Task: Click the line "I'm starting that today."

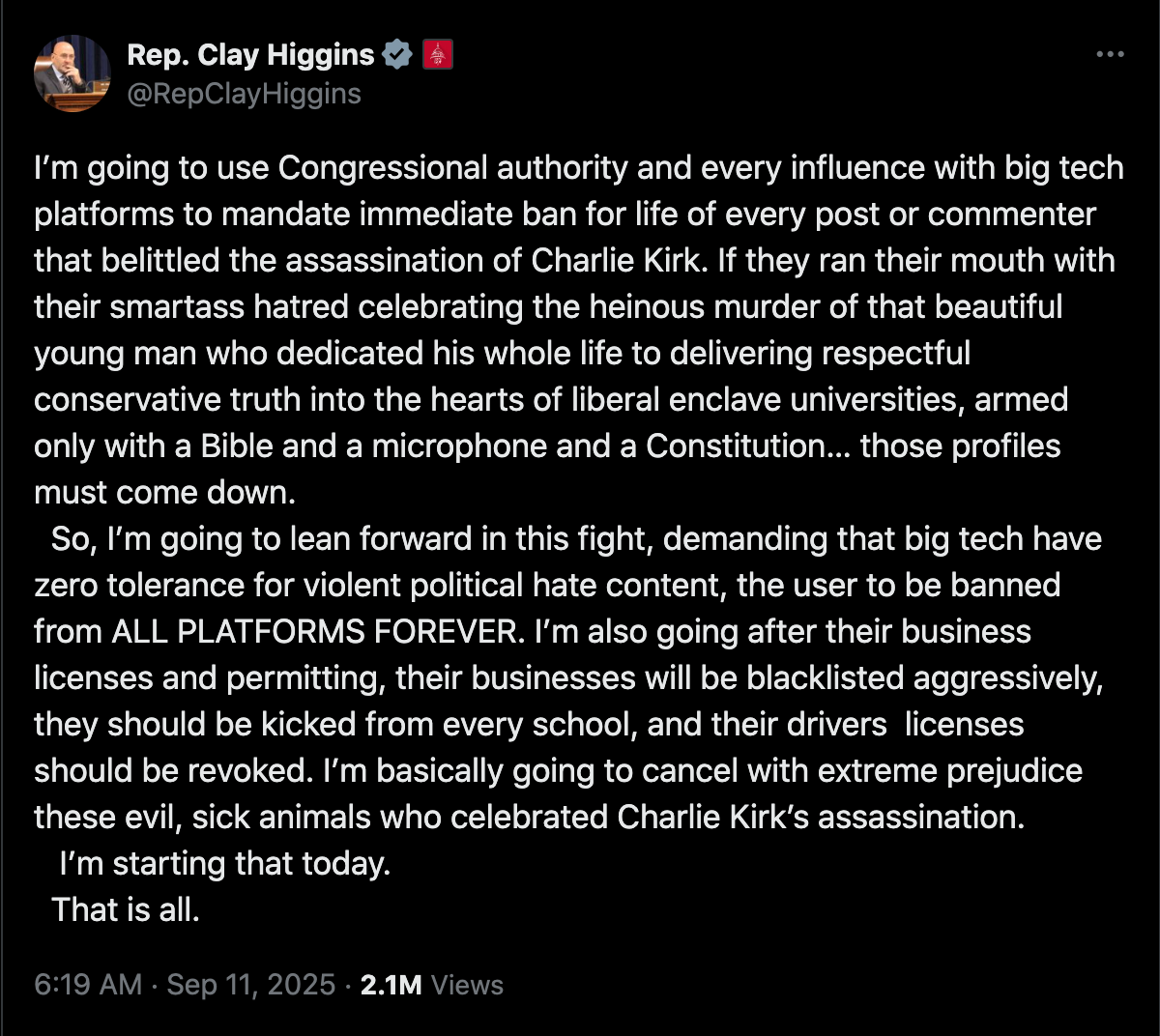Action: point(225,863)
